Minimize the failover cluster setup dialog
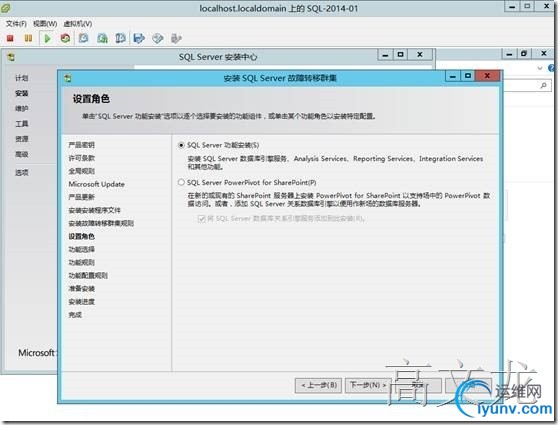558x425 pixels. pos(453,76)
